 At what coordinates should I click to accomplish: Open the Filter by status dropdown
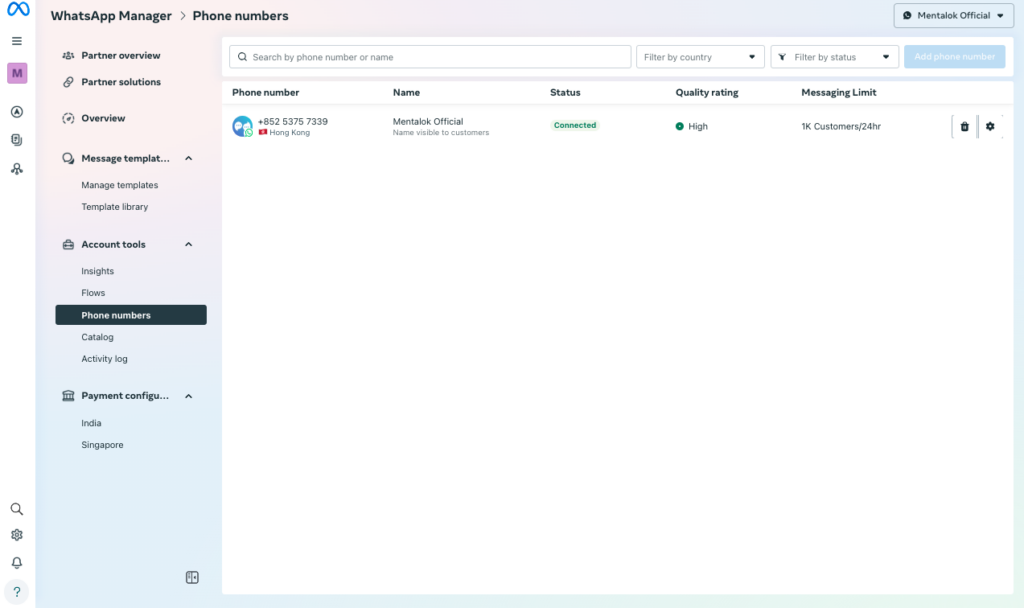pyautogui.click(x=835, y=57)
